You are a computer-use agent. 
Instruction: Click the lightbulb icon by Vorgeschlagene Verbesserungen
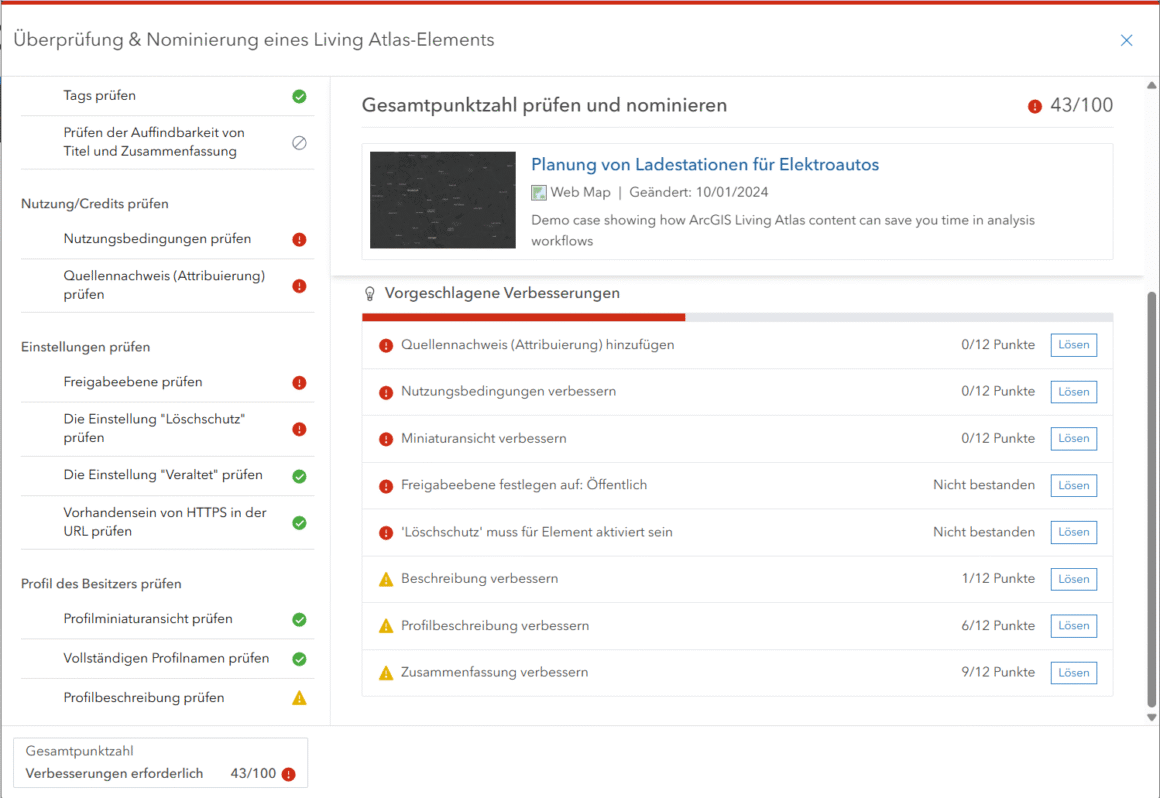(370, 294)
